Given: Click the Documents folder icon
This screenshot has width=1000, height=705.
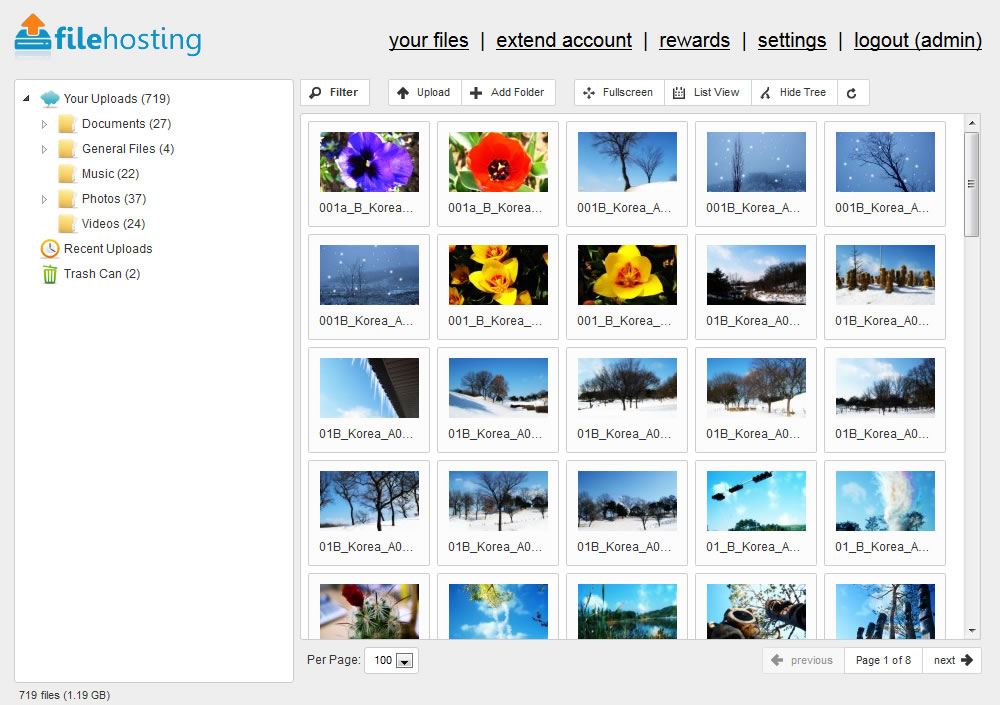Looking at the screenshot, I should (x=67, y=124).
